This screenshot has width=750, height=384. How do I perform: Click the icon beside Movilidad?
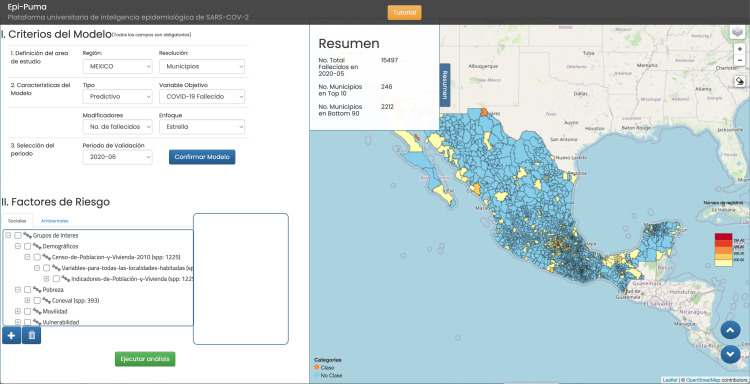(37, 311)
